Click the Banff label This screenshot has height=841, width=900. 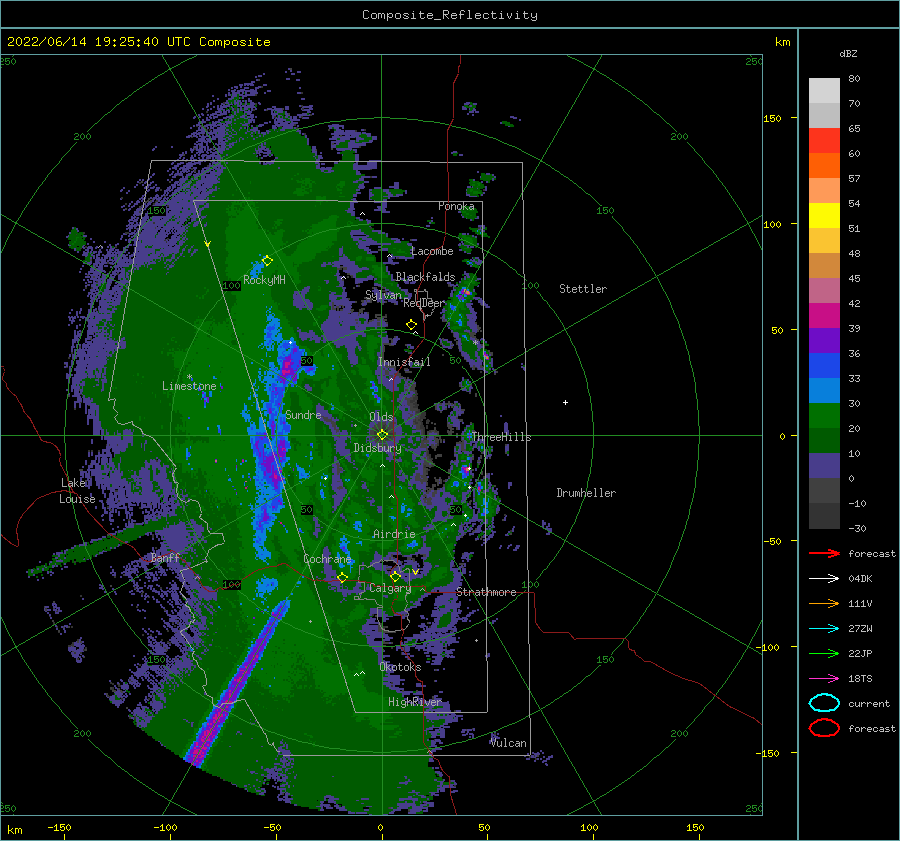[x=165, y=558]
